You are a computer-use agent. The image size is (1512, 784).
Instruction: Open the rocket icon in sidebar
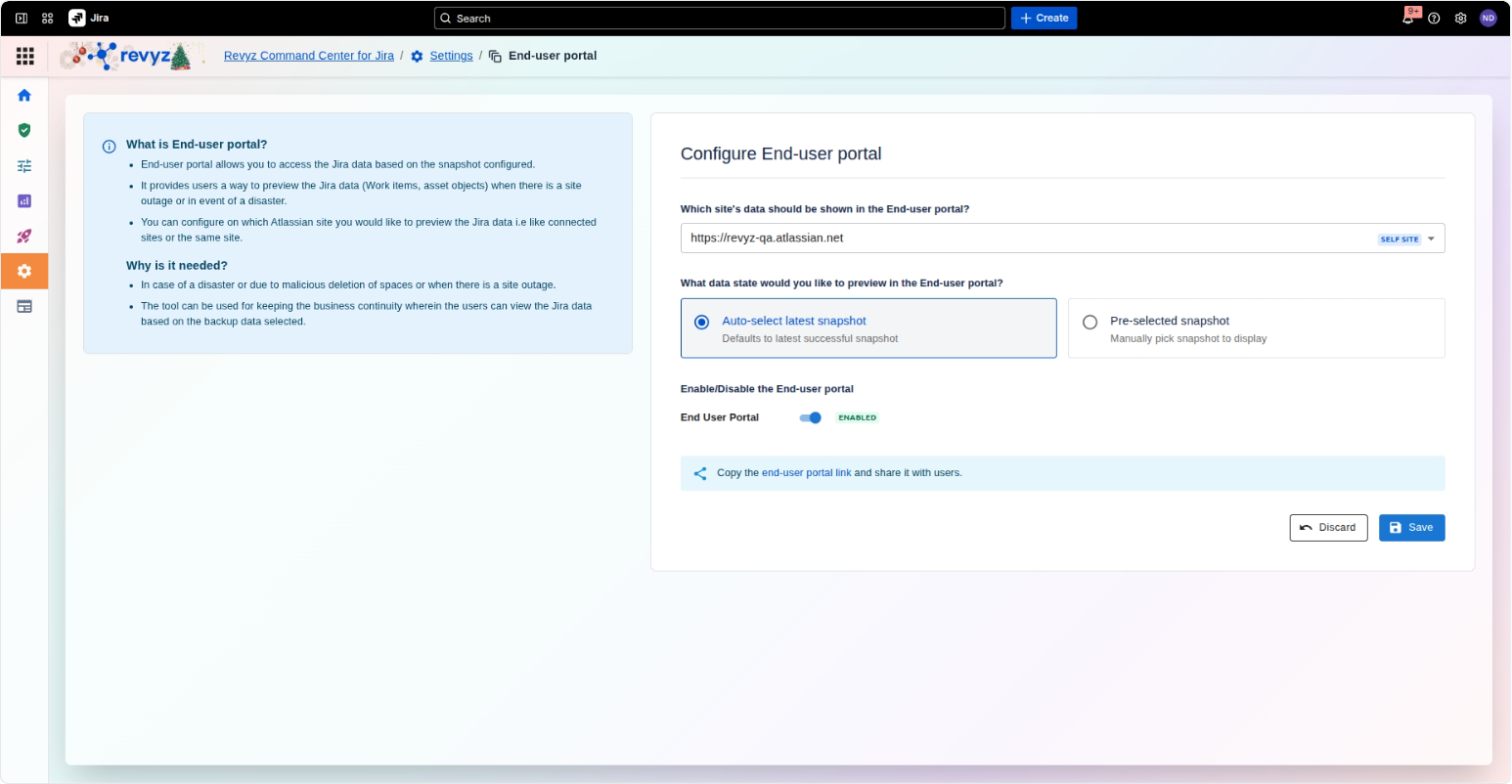coord(24,236)
